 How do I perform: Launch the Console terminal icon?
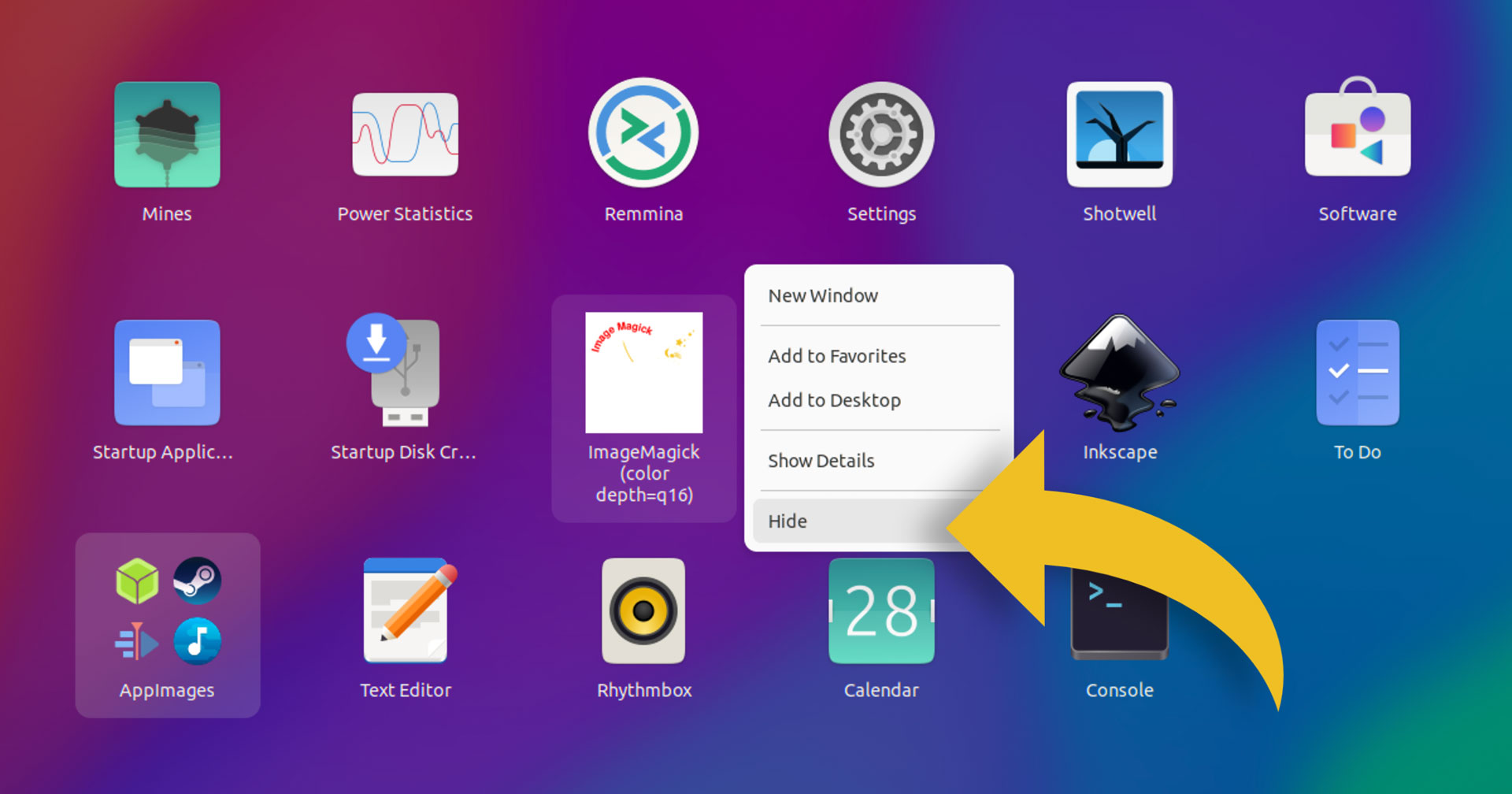coord(1119,611)
